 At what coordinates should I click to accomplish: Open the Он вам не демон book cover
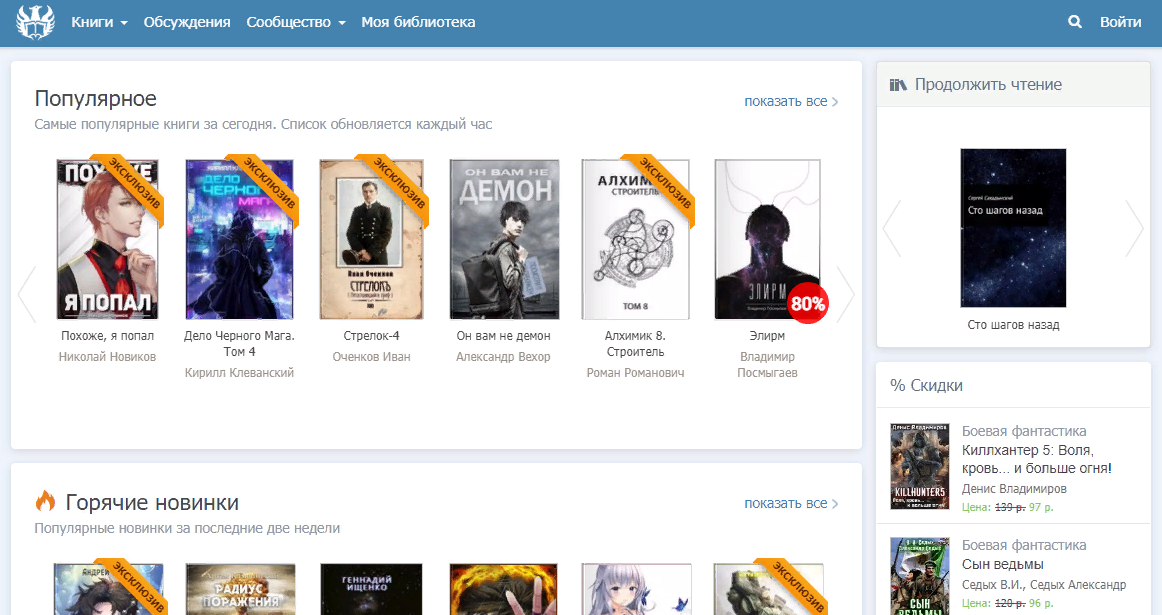coord(503,239)
